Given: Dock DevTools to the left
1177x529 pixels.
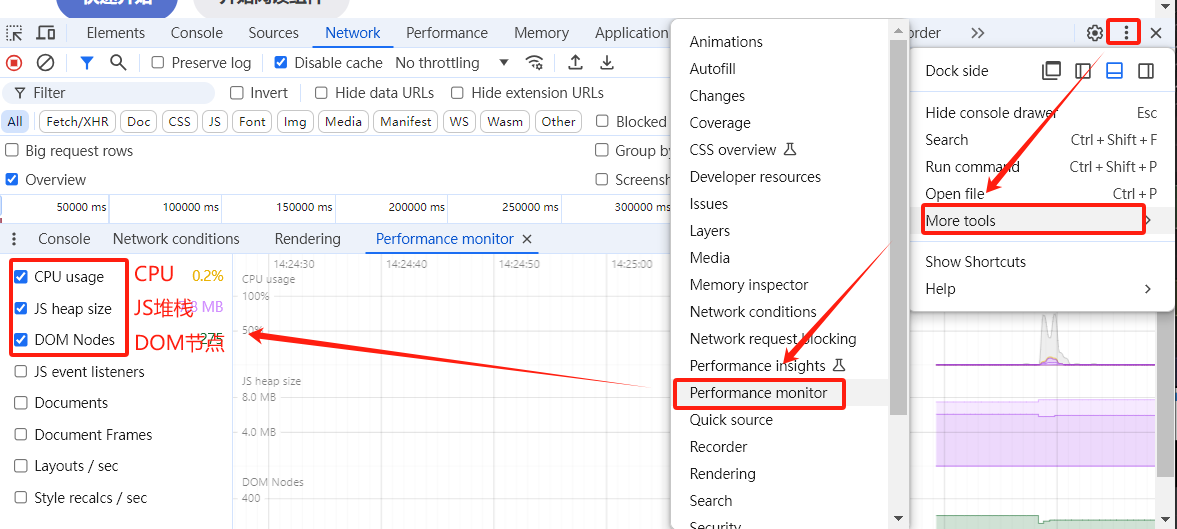Looking at the screenshot, I should [1083, 71].
